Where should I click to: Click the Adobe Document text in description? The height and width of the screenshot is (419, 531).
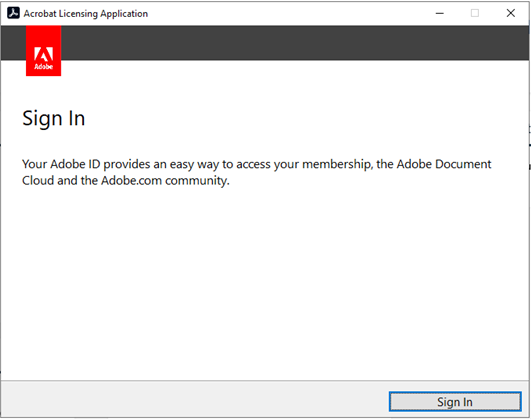click(x=444, y=164)
